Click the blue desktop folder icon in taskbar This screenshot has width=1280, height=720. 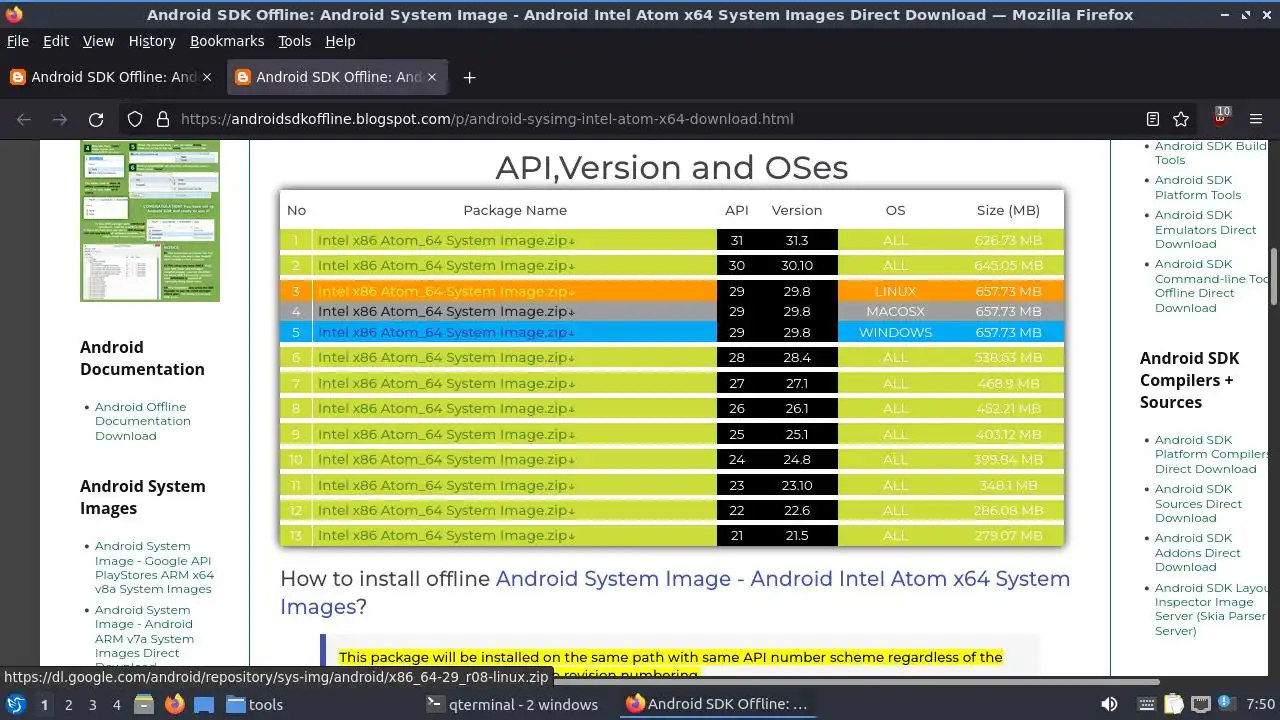[204, 704]
